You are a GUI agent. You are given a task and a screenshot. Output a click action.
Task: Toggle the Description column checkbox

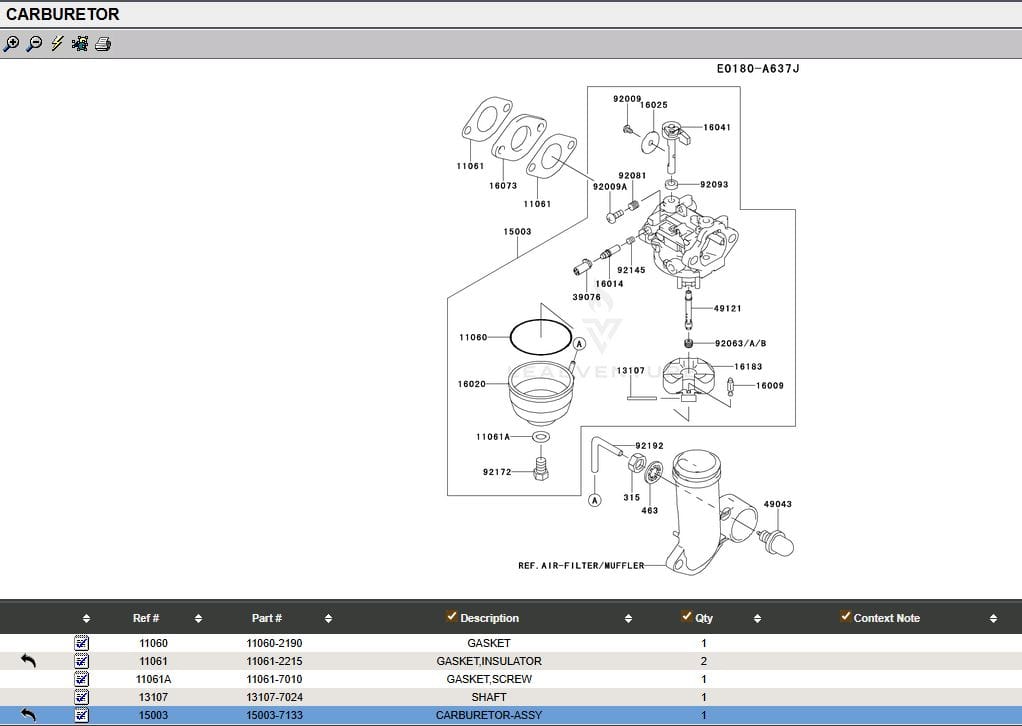[452, 617]
